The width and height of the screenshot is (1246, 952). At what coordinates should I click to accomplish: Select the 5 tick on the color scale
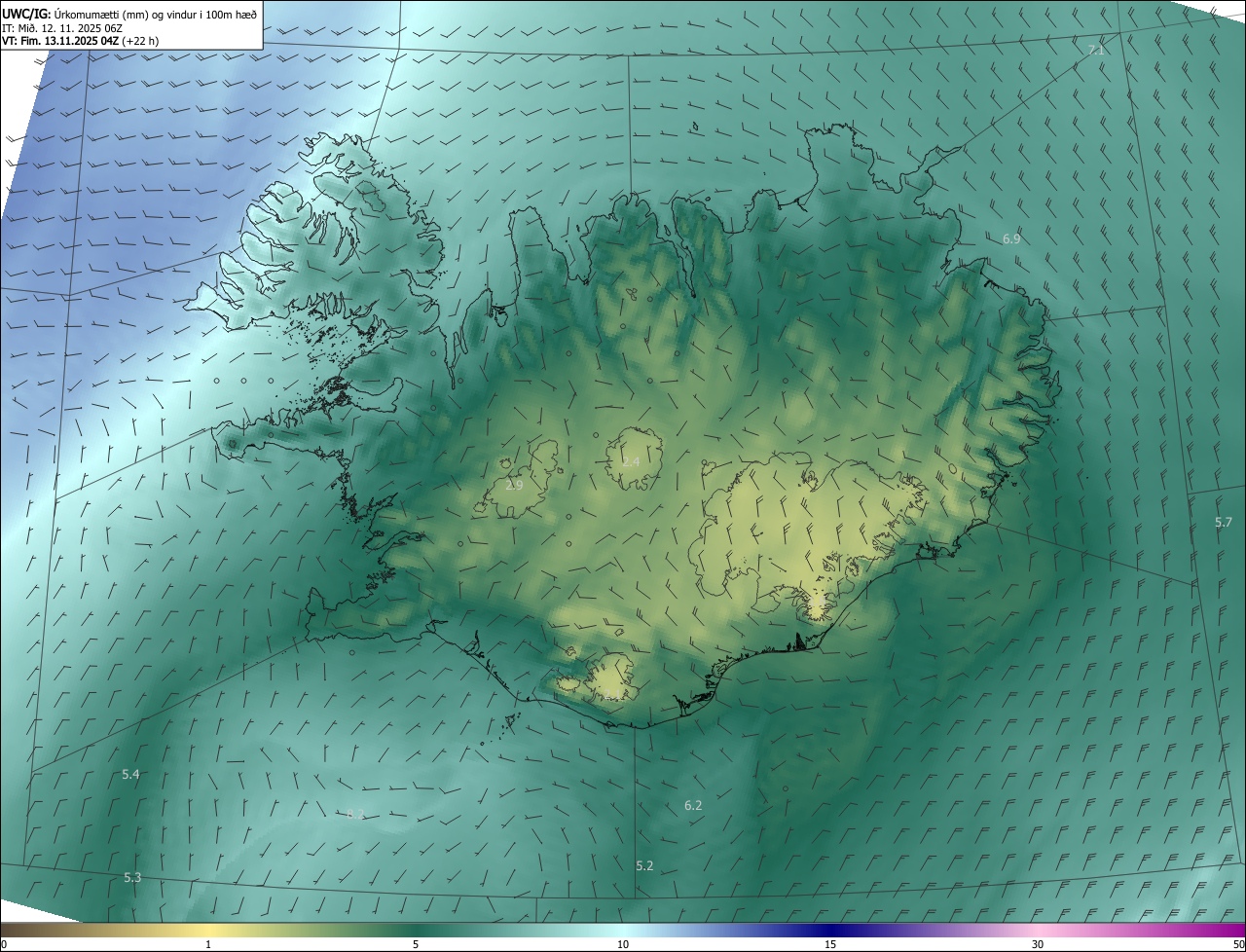pos(416,944)
